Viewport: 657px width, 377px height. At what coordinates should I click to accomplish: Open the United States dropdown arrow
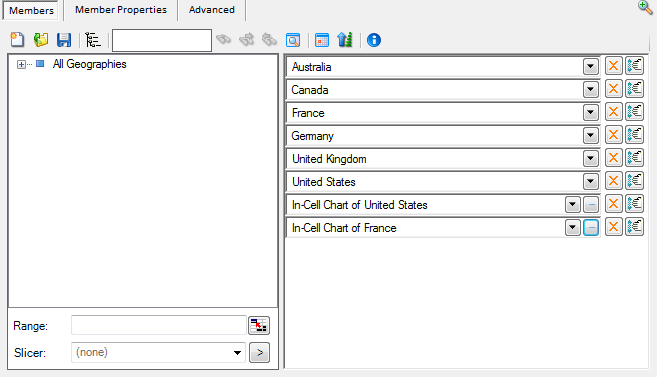pos(590,182)
